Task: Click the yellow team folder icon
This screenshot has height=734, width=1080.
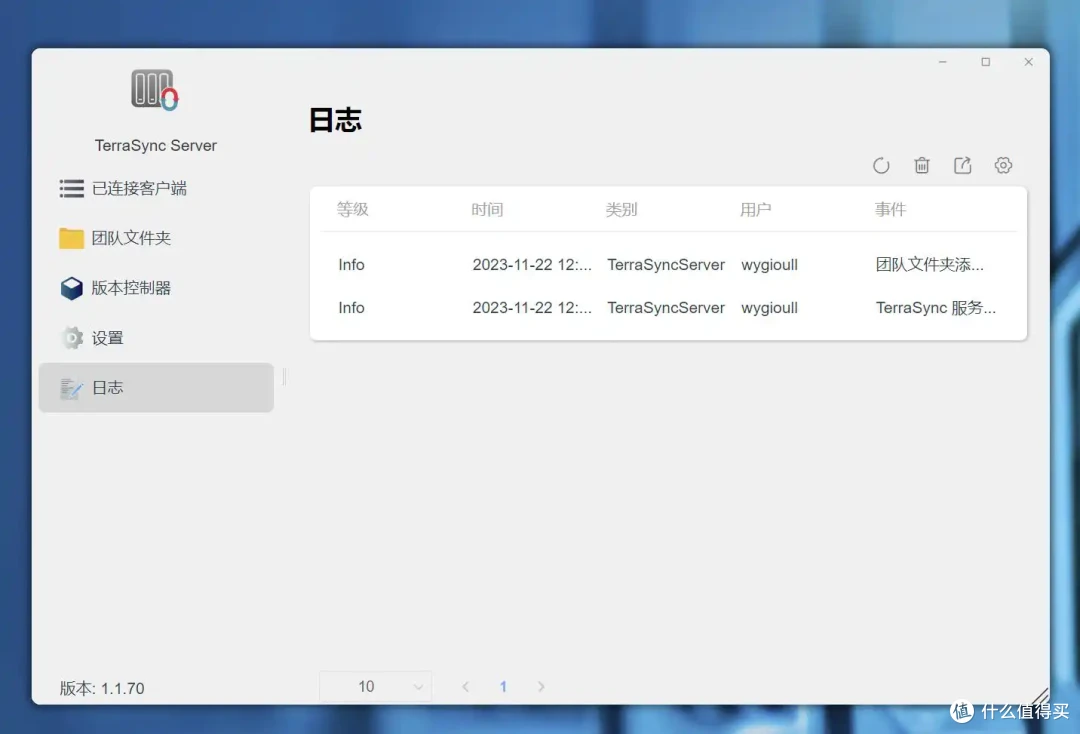Action: pyautogui.click(x=72, y=238)
